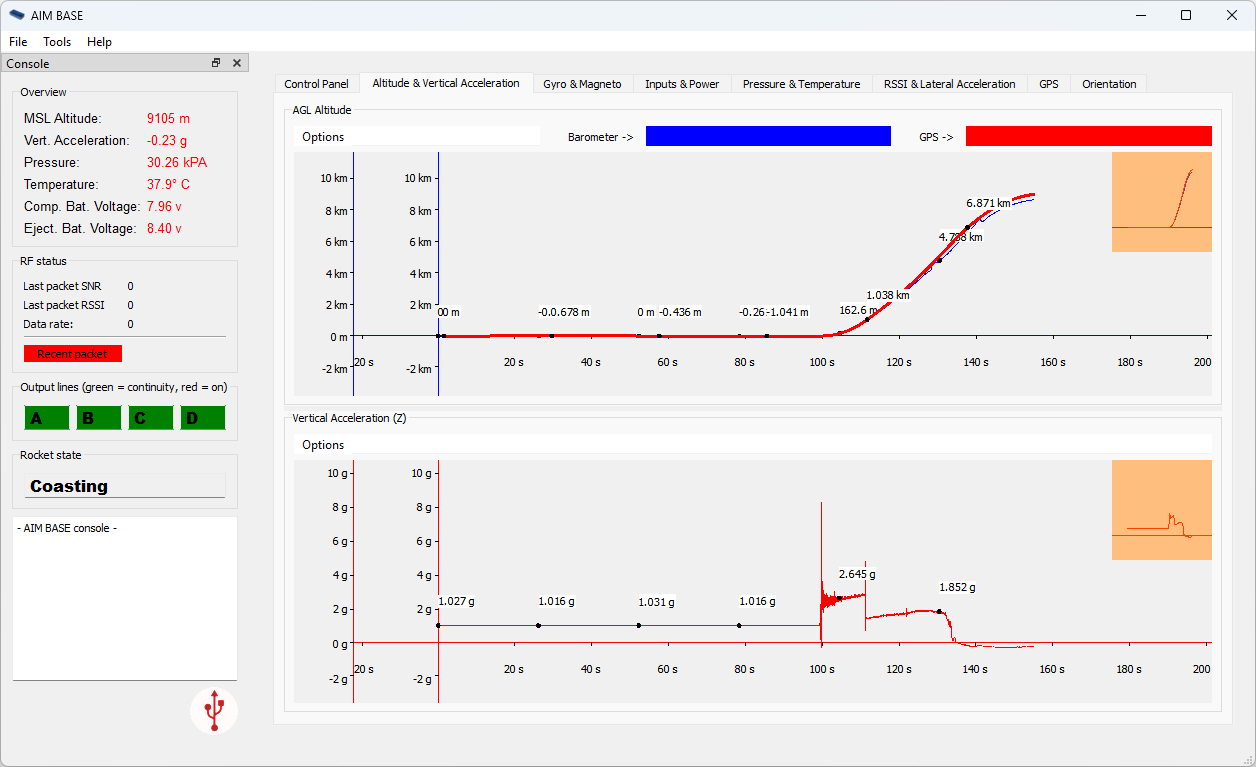
Task: Open the Inputs & Power tab
Action: click(682, 84)
